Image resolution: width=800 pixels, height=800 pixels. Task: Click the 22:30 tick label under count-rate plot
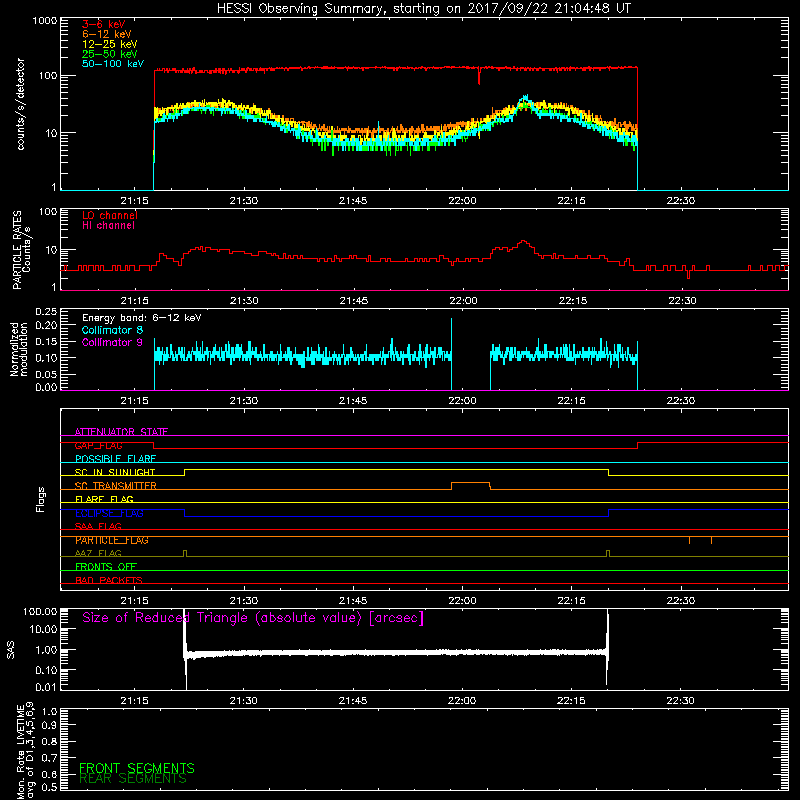681,201
